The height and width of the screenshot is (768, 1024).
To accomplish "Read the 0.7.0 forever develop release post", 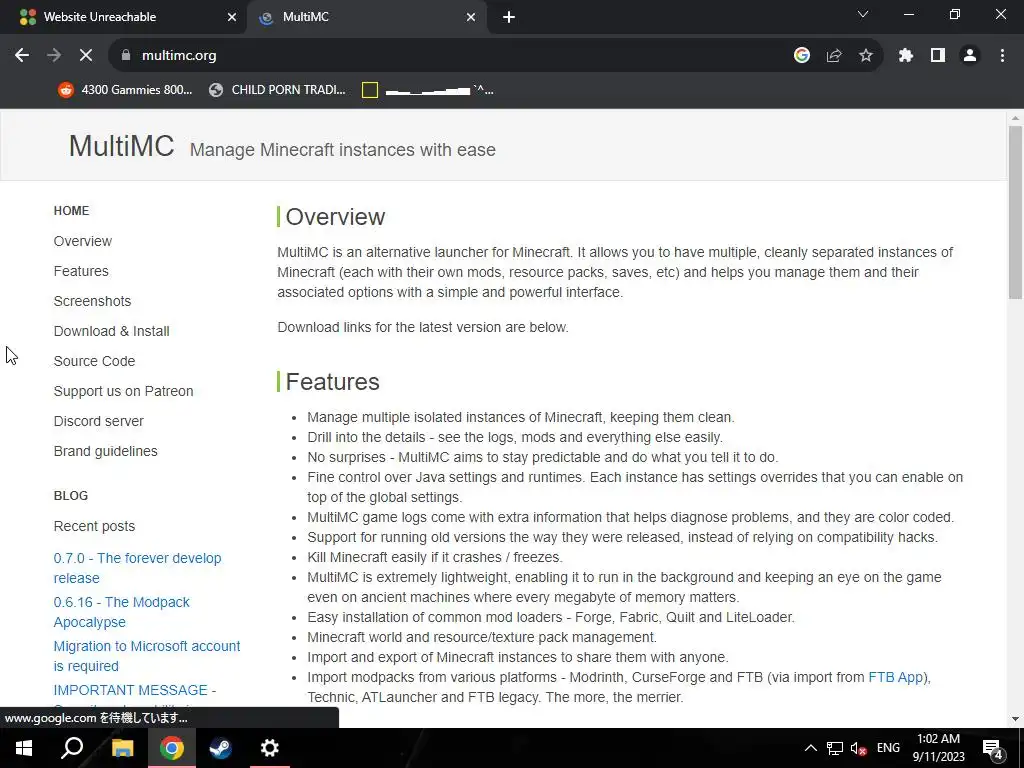I will [x=137, y=568].
